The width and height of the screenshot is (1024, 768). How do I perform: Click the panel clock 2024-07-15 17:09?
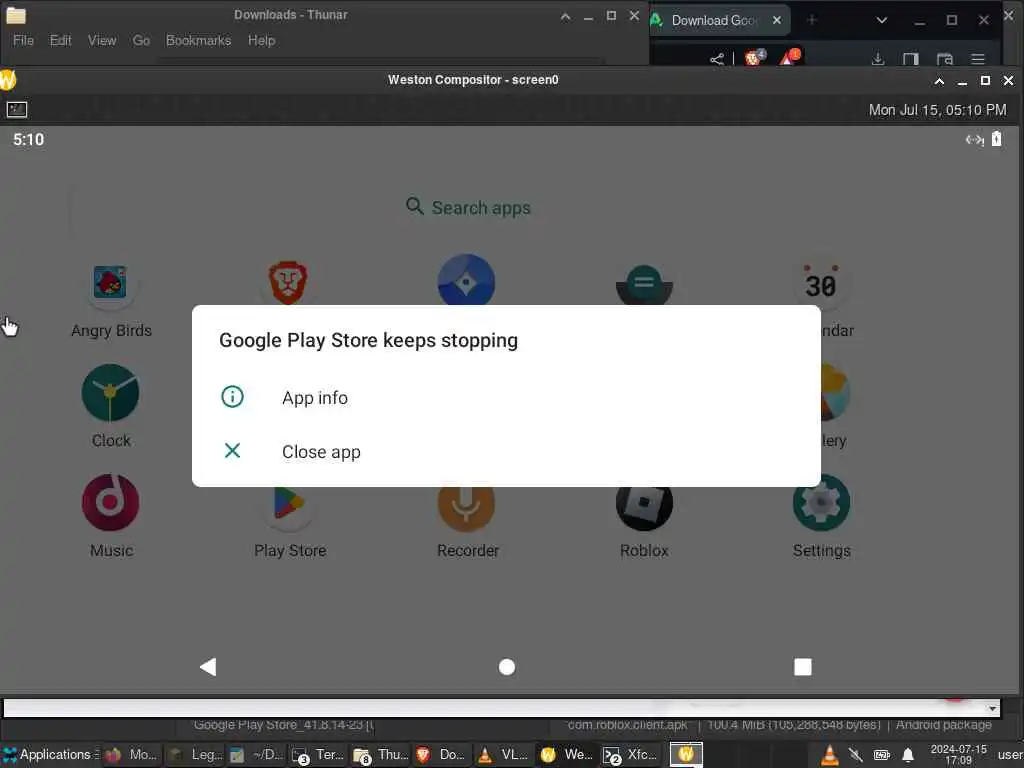pyautogui.click(x=958, y=754)
